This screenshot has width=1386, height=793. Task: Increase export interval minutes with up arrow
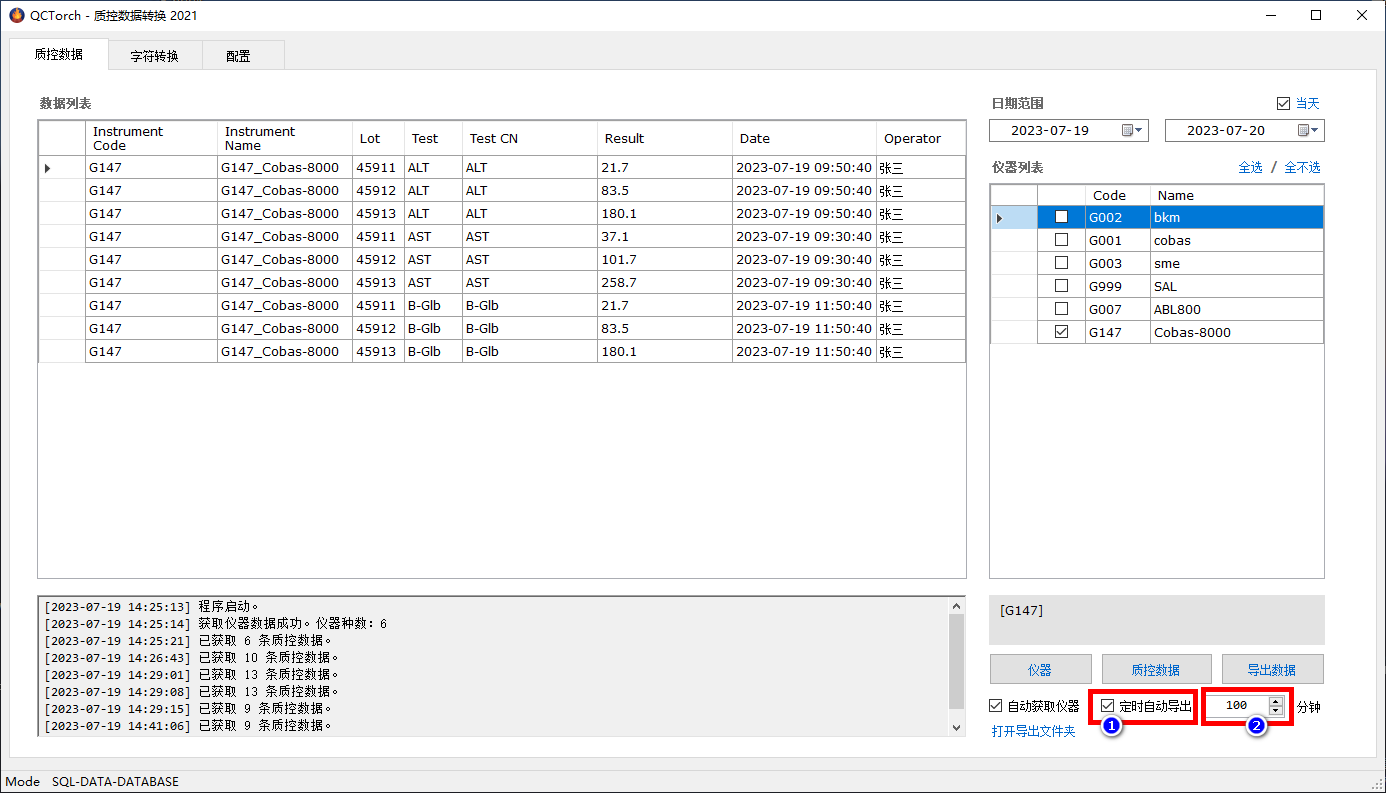point(1275,701)
